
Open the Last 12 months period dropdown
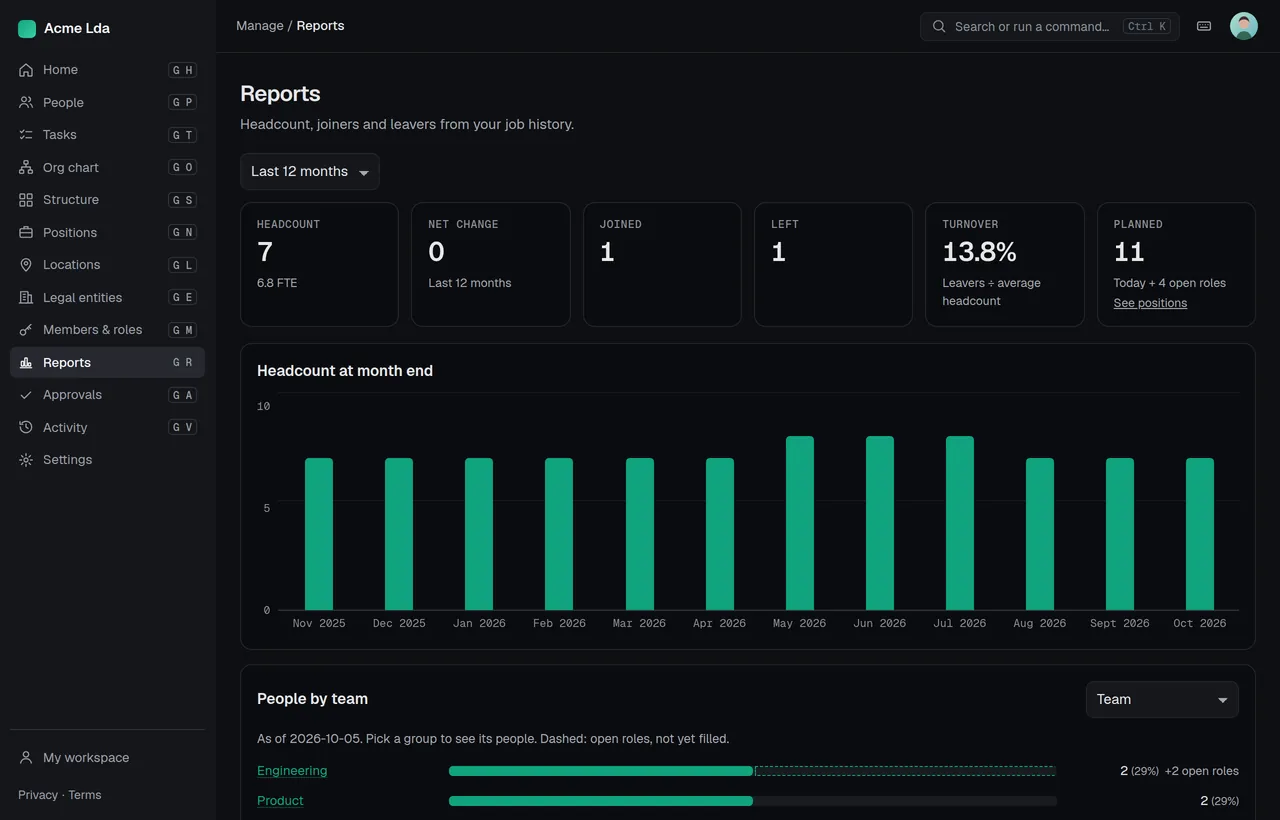(310, 172)
